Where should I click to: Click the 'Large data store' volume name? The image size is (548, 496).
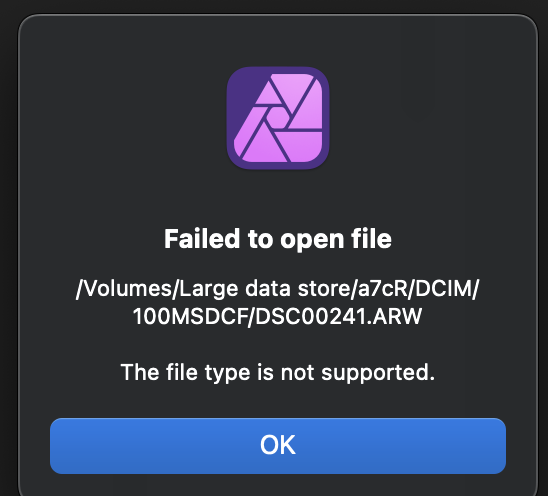(265, 289)
